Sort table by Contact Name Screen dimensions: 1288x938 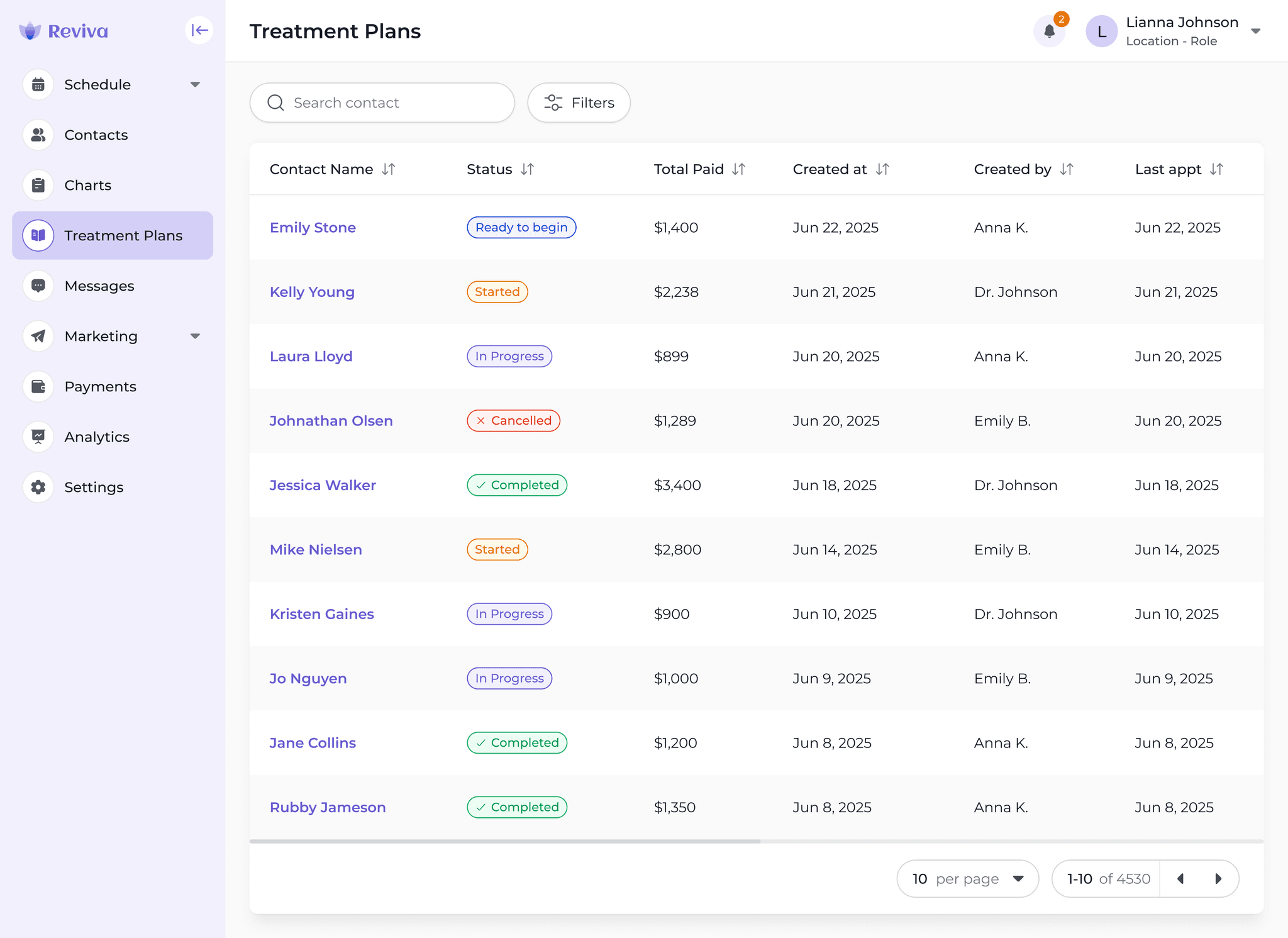point(389,169)
